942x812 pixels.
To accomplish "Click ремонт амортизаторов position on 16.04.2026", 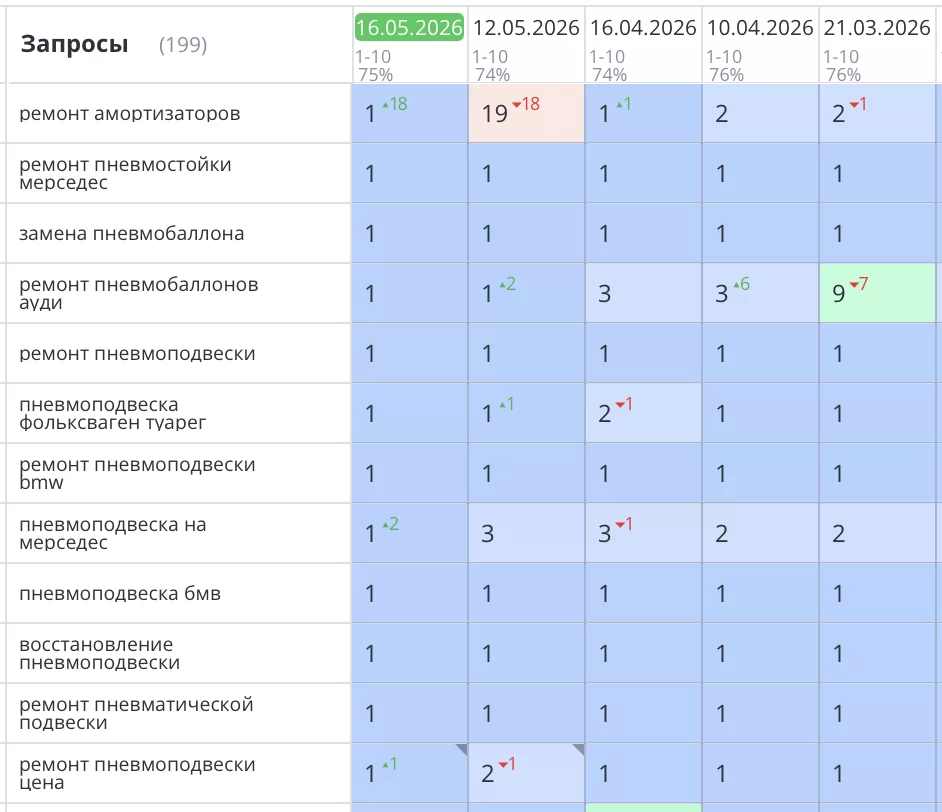I will (643, 114).
